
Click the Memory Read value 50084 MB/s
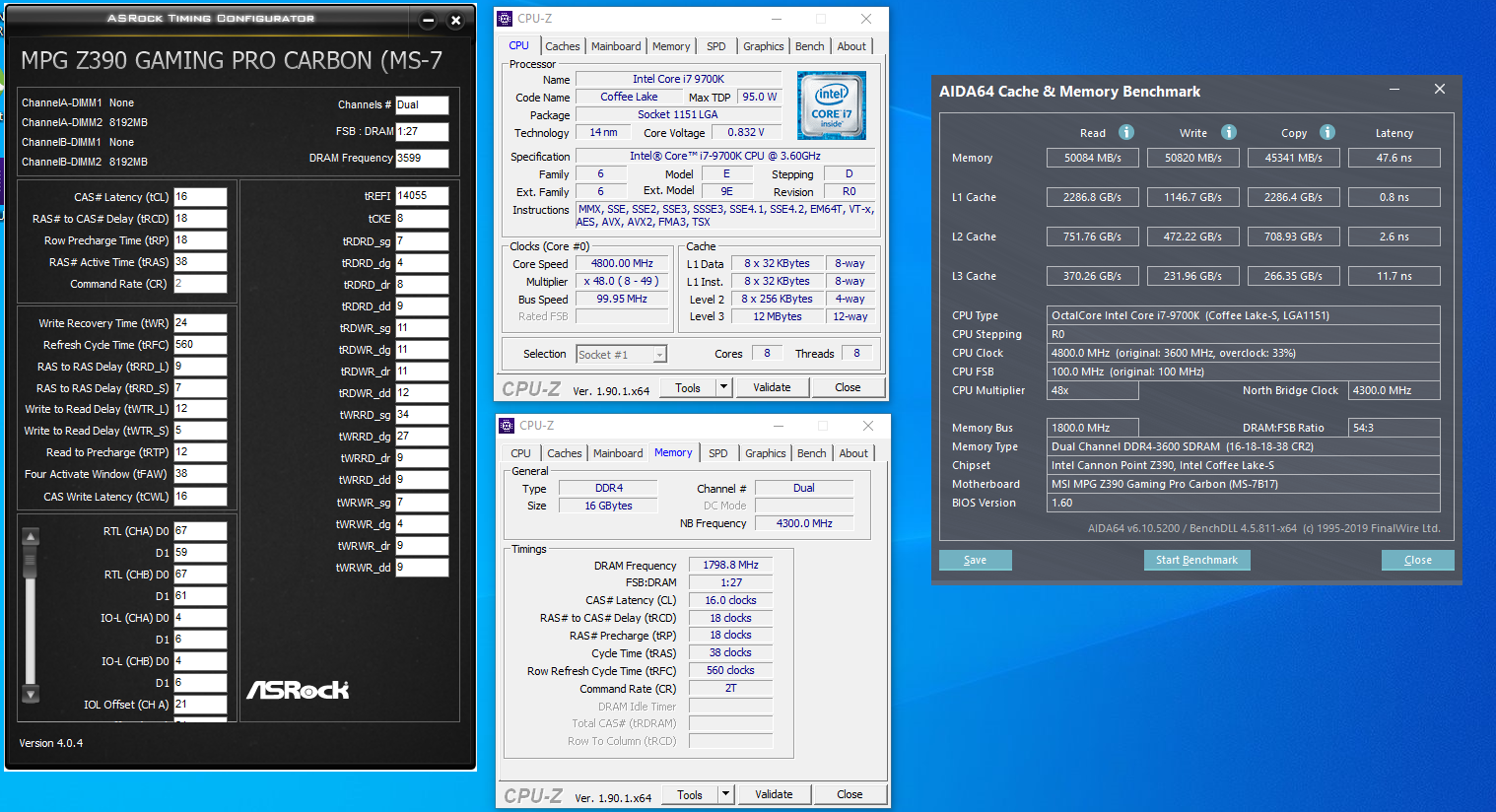click(1093, 158)
